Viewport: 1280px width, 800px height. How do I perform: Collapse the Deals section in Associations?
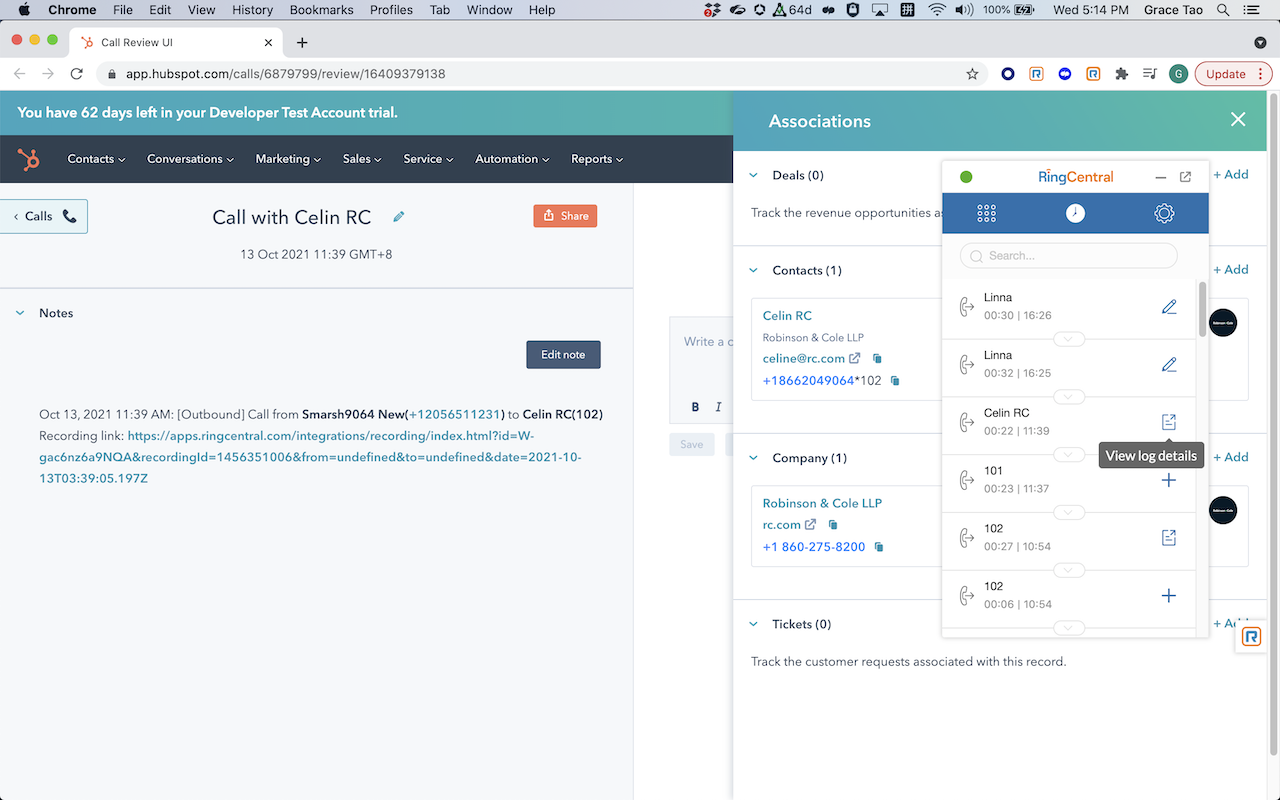click(x=753, y=174)
